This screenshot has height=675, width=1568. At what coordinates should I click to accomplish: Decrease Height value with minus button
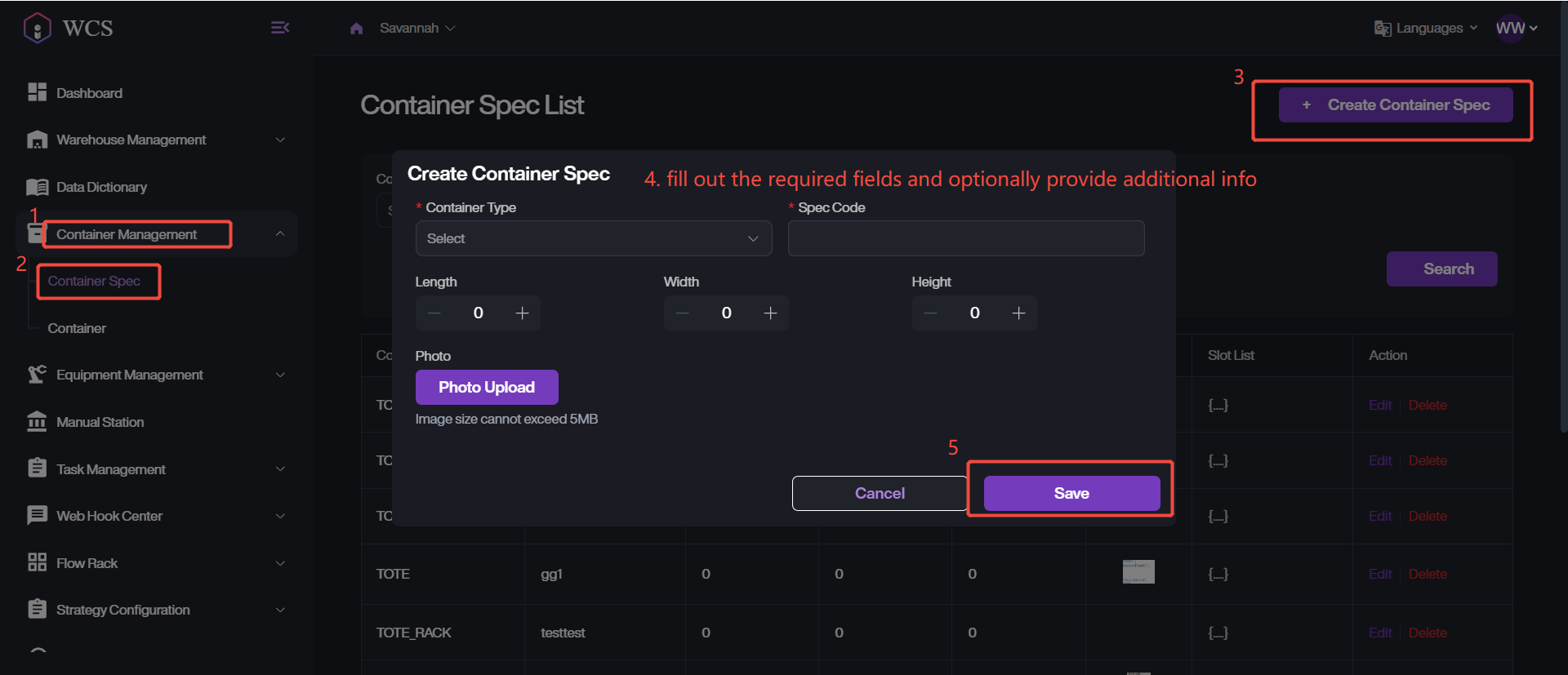coord(930,313)
